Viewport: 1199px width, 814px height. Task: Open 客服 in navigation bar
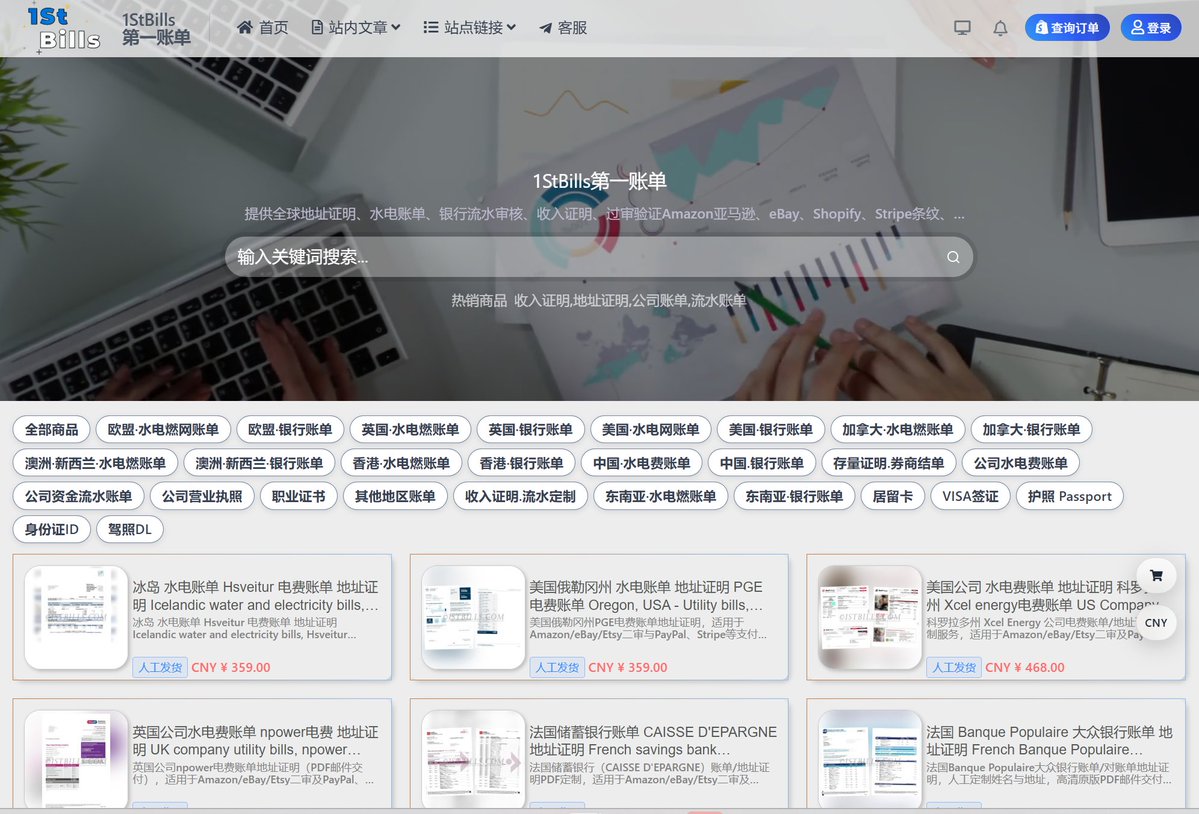tap(563, 28)
